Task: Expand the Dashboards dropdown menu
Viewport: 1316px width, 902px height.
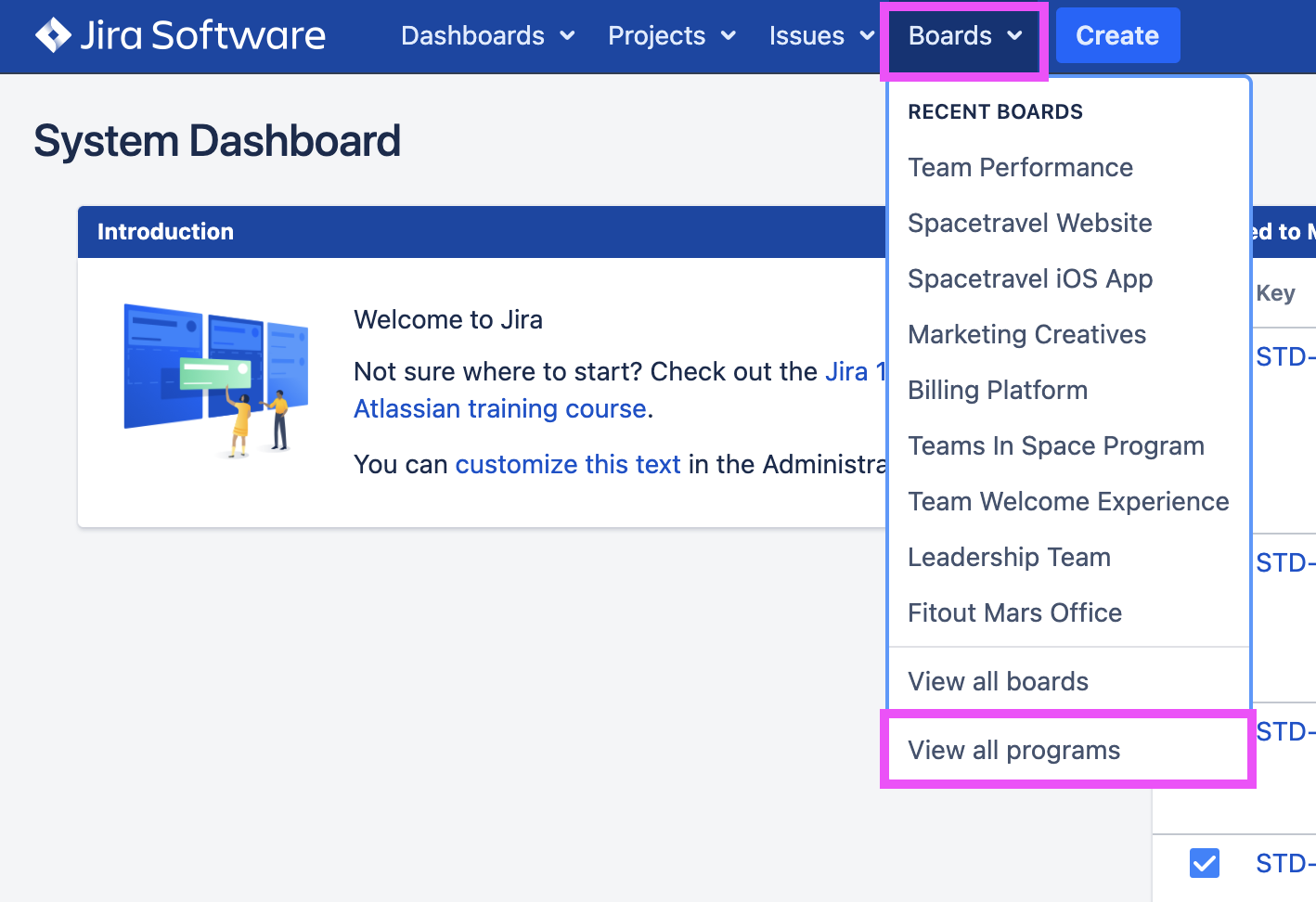Action: pos(487,36)
